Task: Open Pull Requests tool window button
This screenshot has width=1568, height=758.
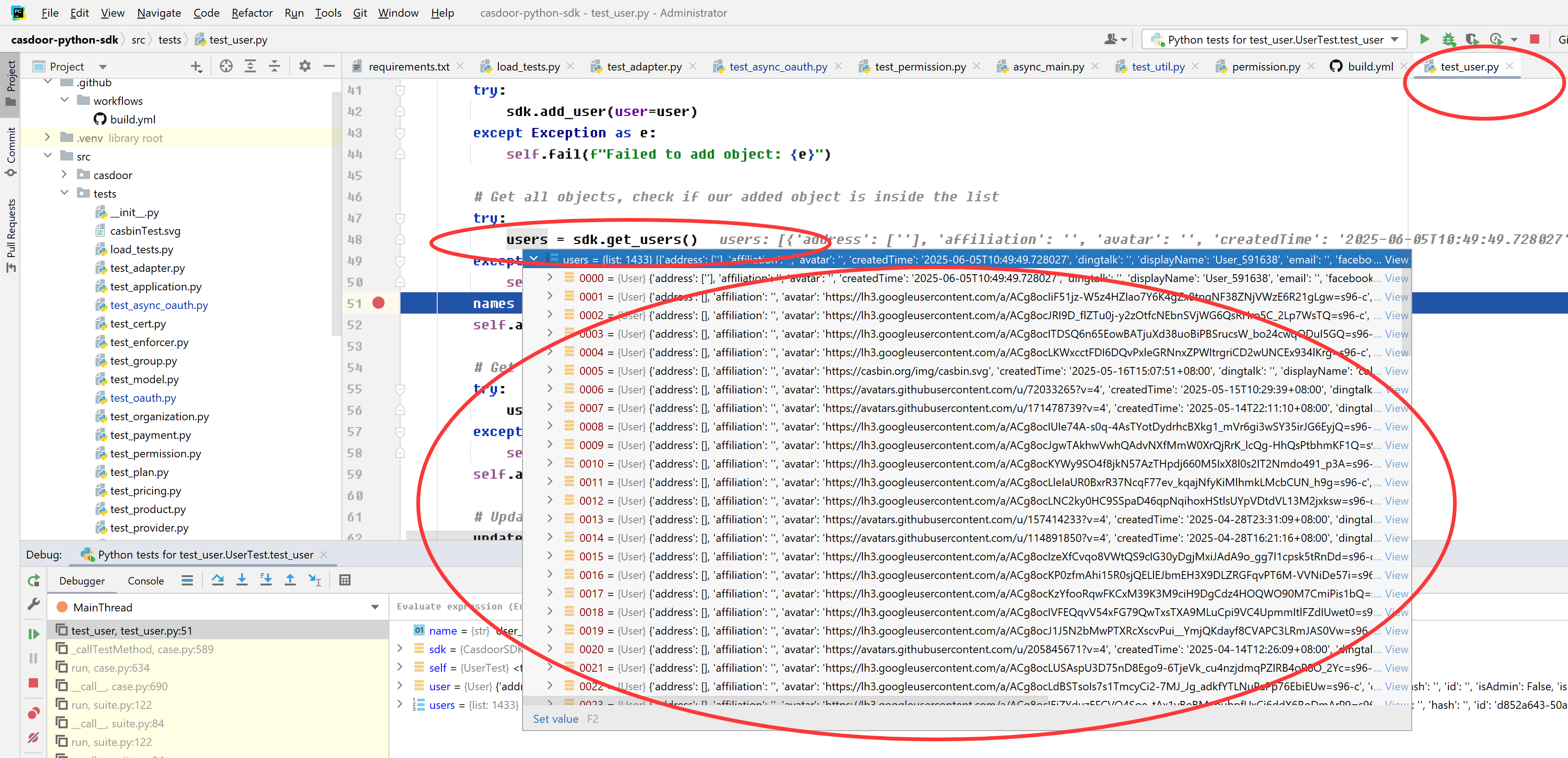Action: coord(11,236)
